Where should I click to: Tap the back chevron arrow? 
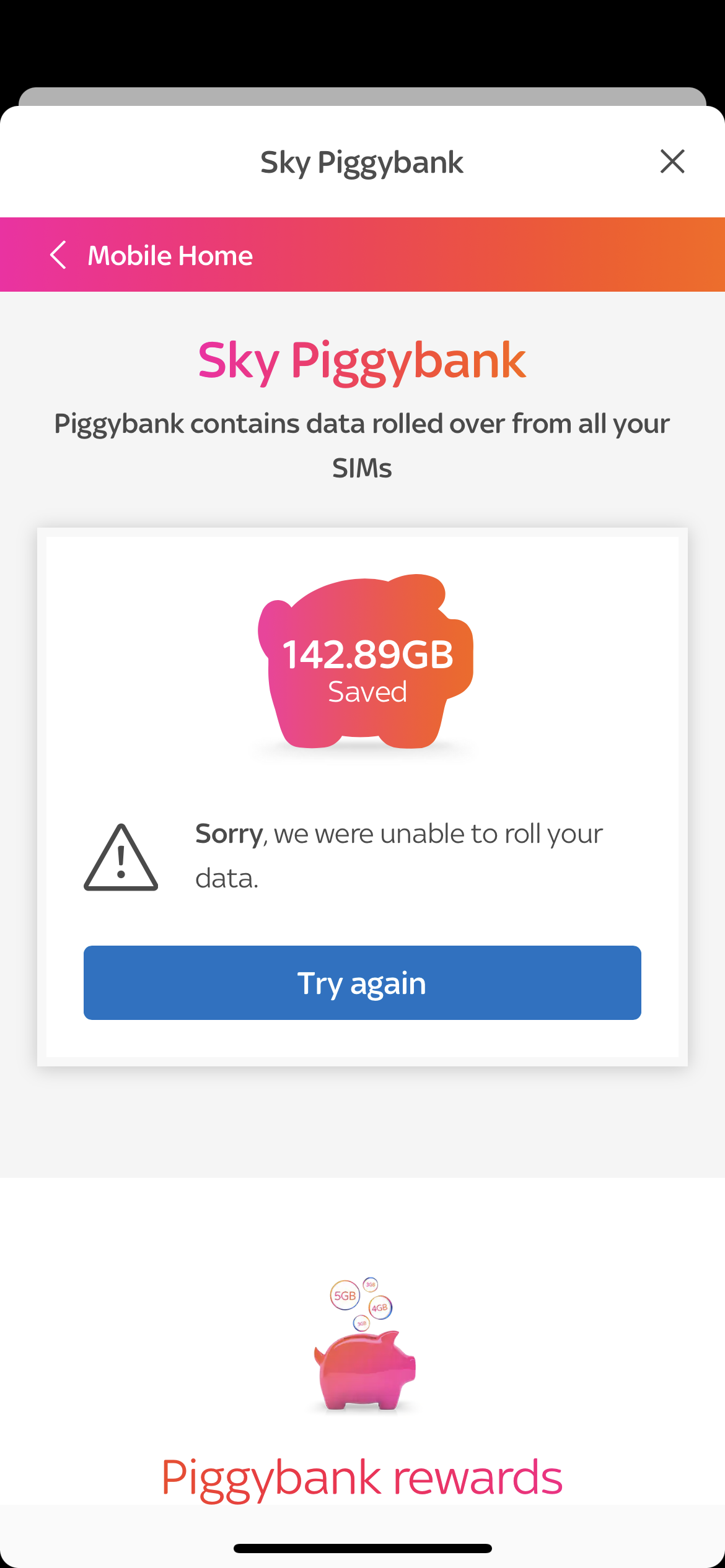(58, 255)
